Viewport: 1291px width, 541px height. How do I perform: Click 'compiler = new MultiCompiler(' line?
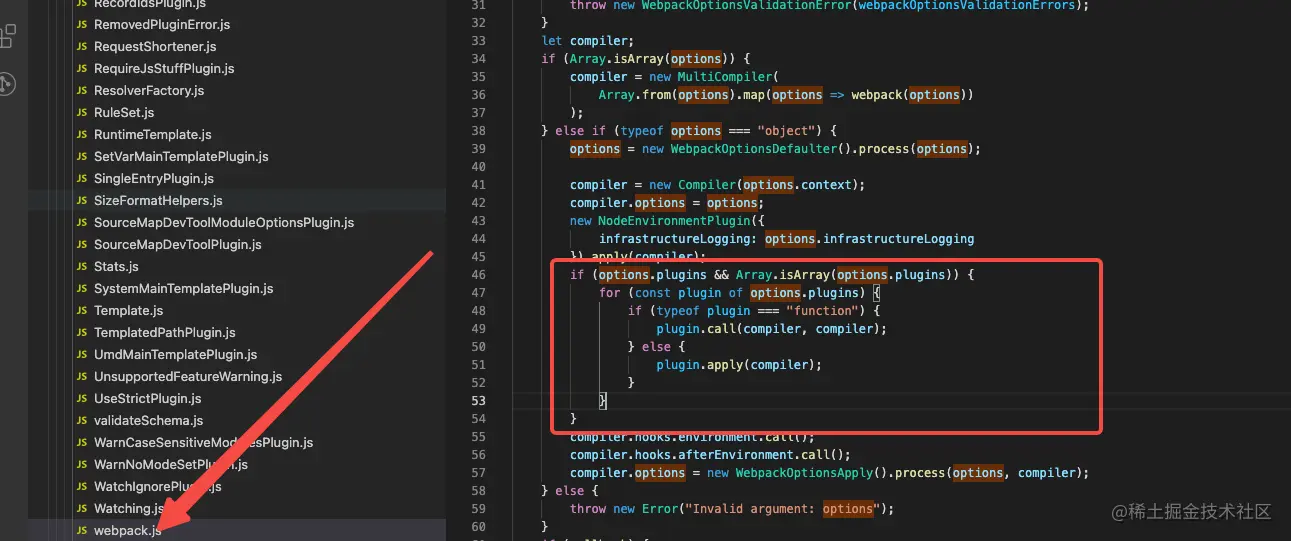tap(674, 77)
